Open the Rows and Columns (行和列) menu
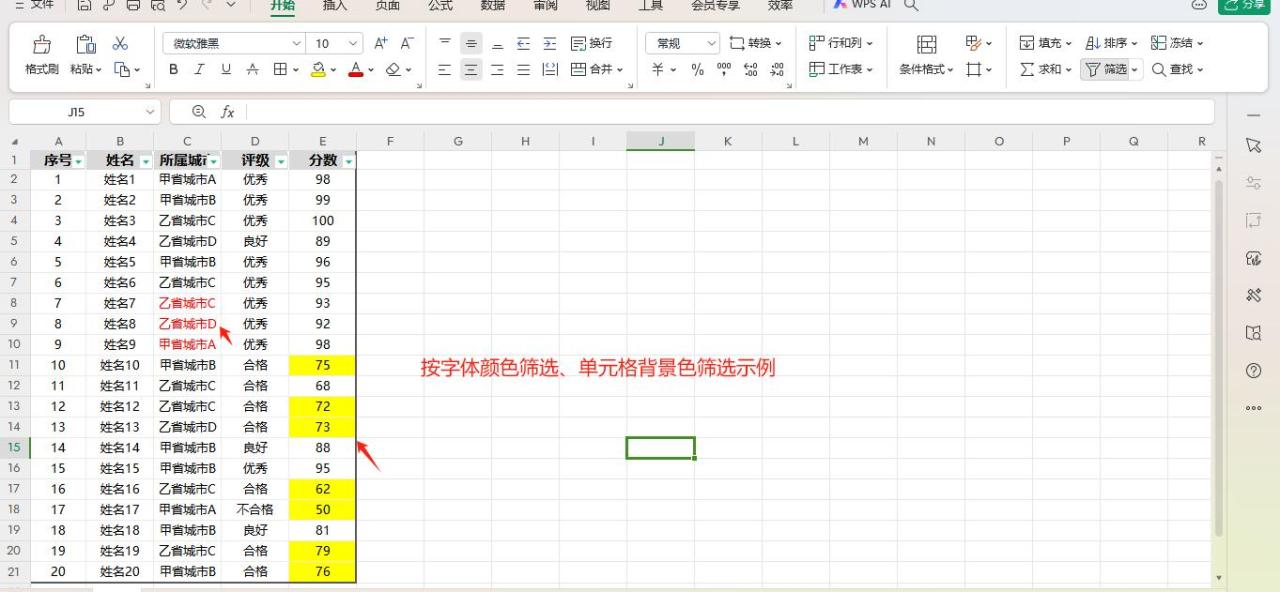Image resolution: width=1280 pixels, height=592 pixels. (x=841, y=43)
